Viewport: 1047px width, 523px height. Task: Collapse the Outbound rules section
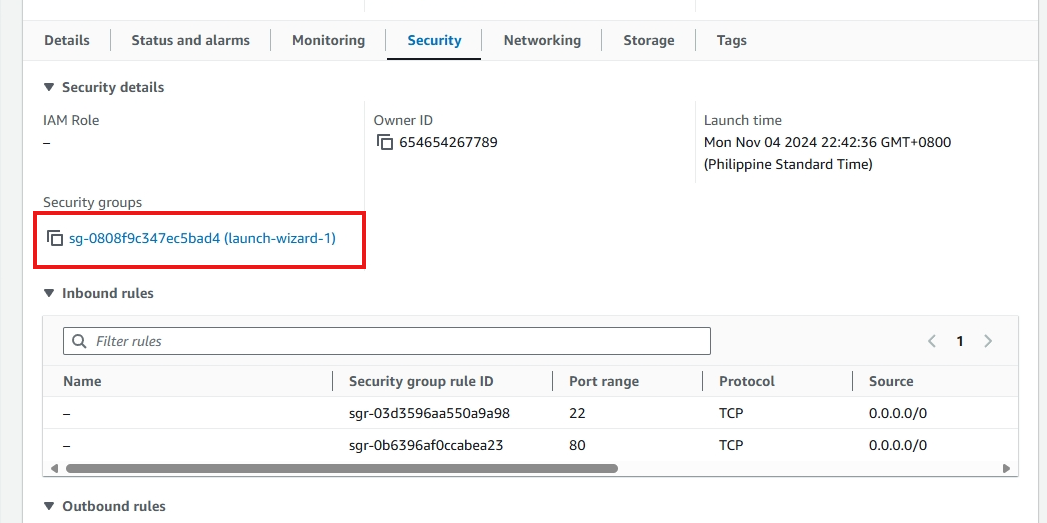tap(49, 507)
